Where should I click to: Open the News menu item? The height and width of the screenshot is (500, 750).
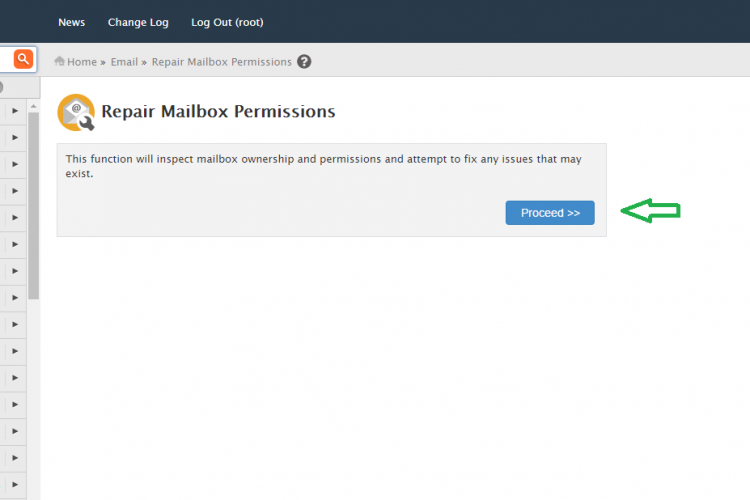(x=71, y=22)
